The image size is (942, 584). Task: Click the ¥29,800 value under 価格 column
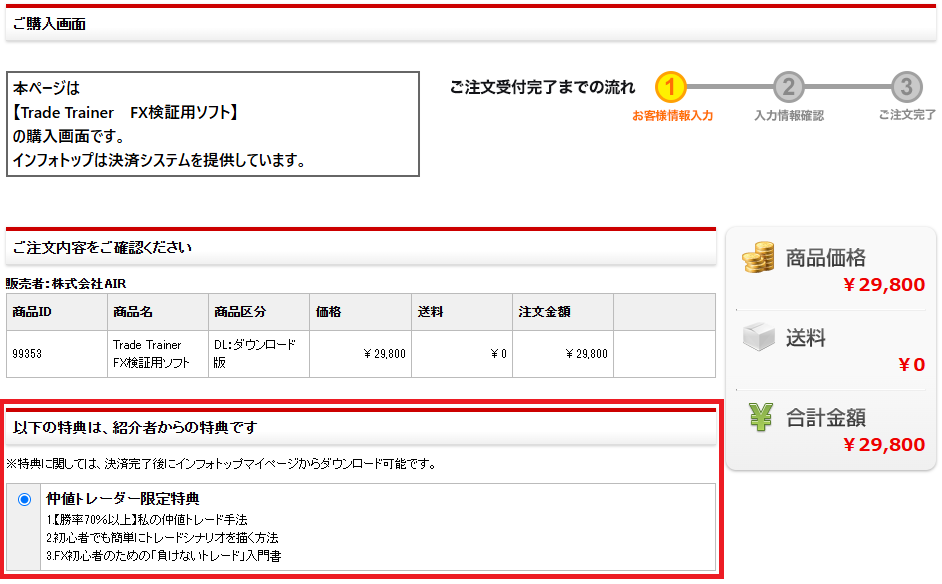(384, 354)
